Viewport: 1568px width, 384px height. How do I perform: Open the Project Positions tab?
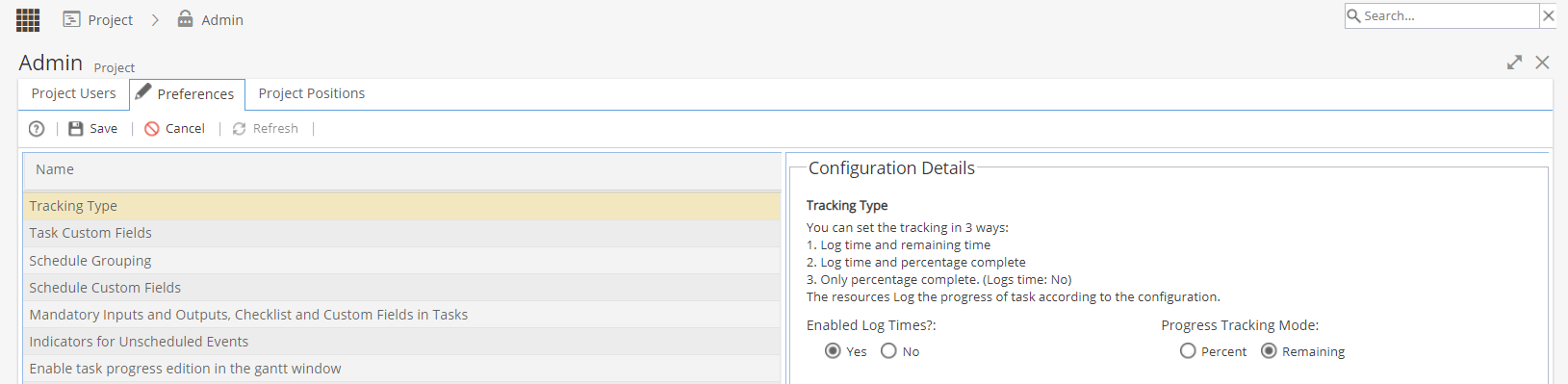click(x=312, y=93)
